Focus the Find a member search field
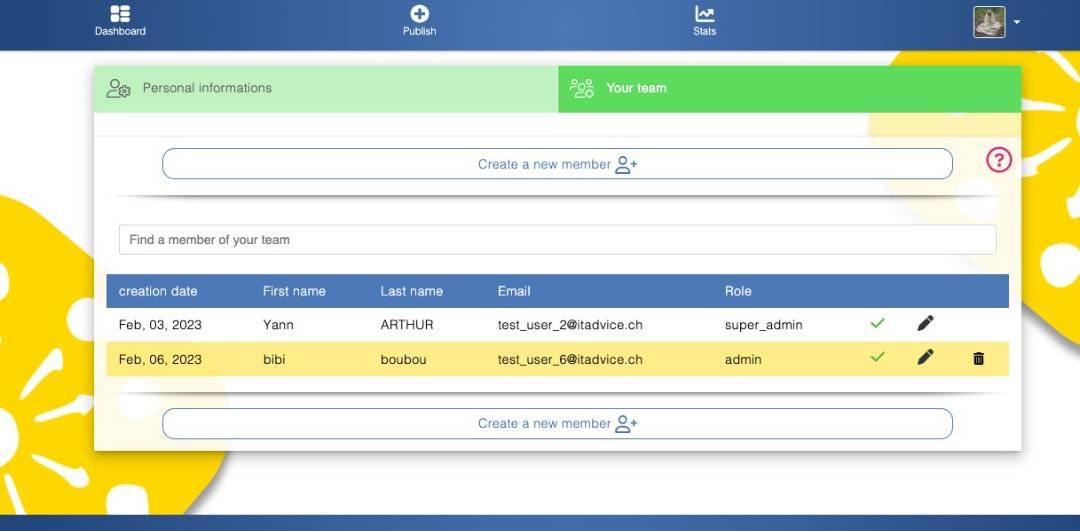1080x531 pixels. point(557,240)
